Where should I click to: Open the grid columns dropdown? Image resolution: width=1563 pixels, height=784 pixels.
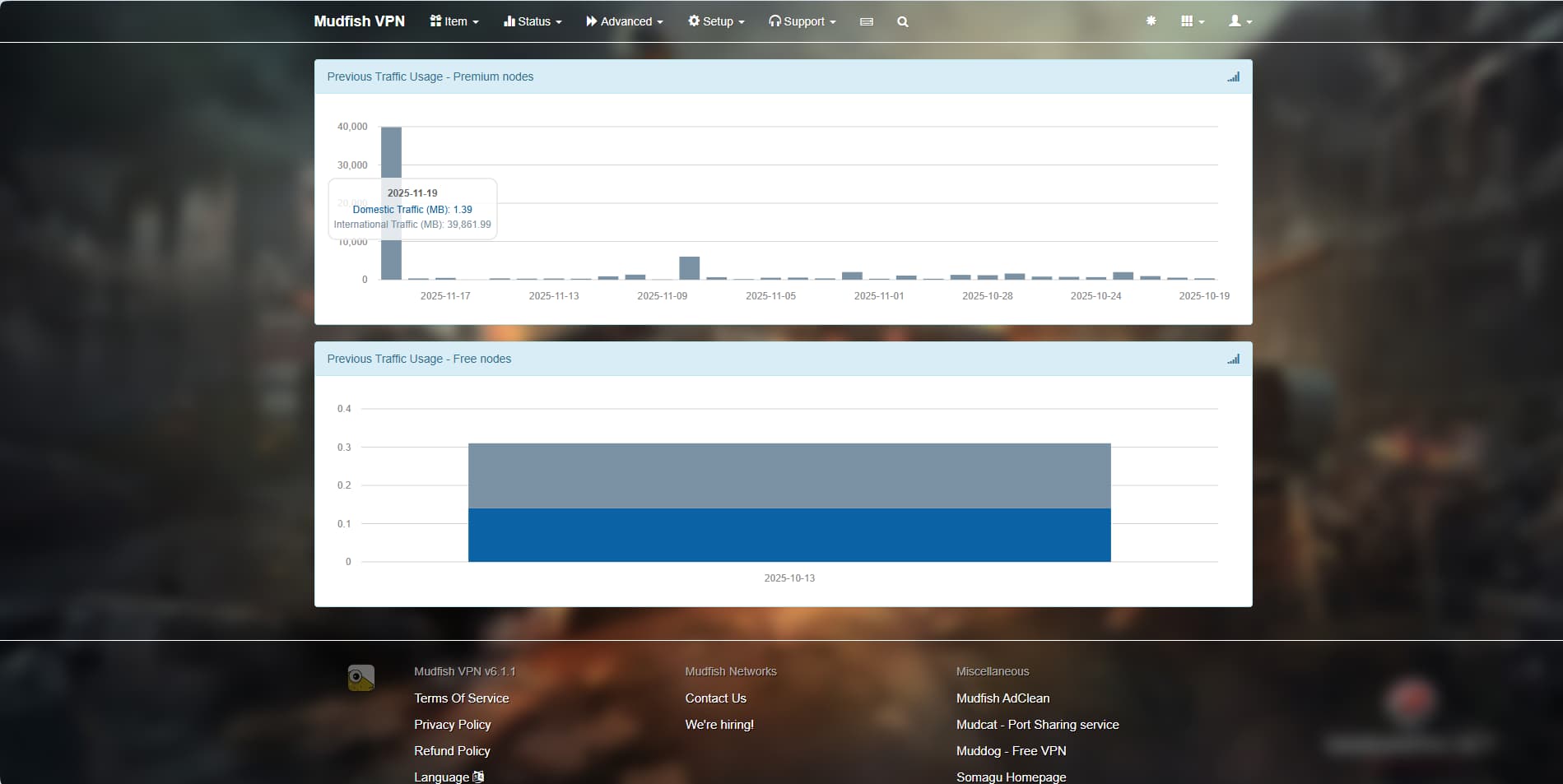[1192, 21]
